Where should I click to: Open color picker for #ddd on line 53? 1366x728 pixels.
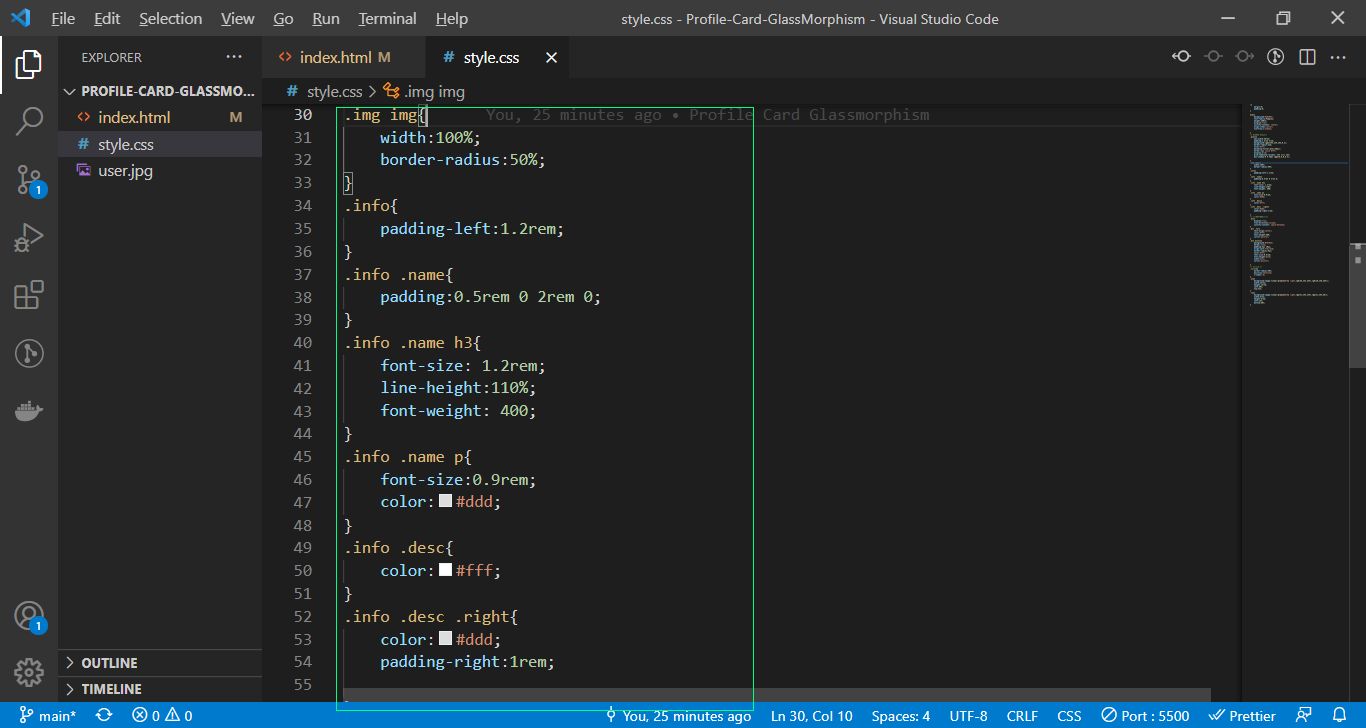445,639
